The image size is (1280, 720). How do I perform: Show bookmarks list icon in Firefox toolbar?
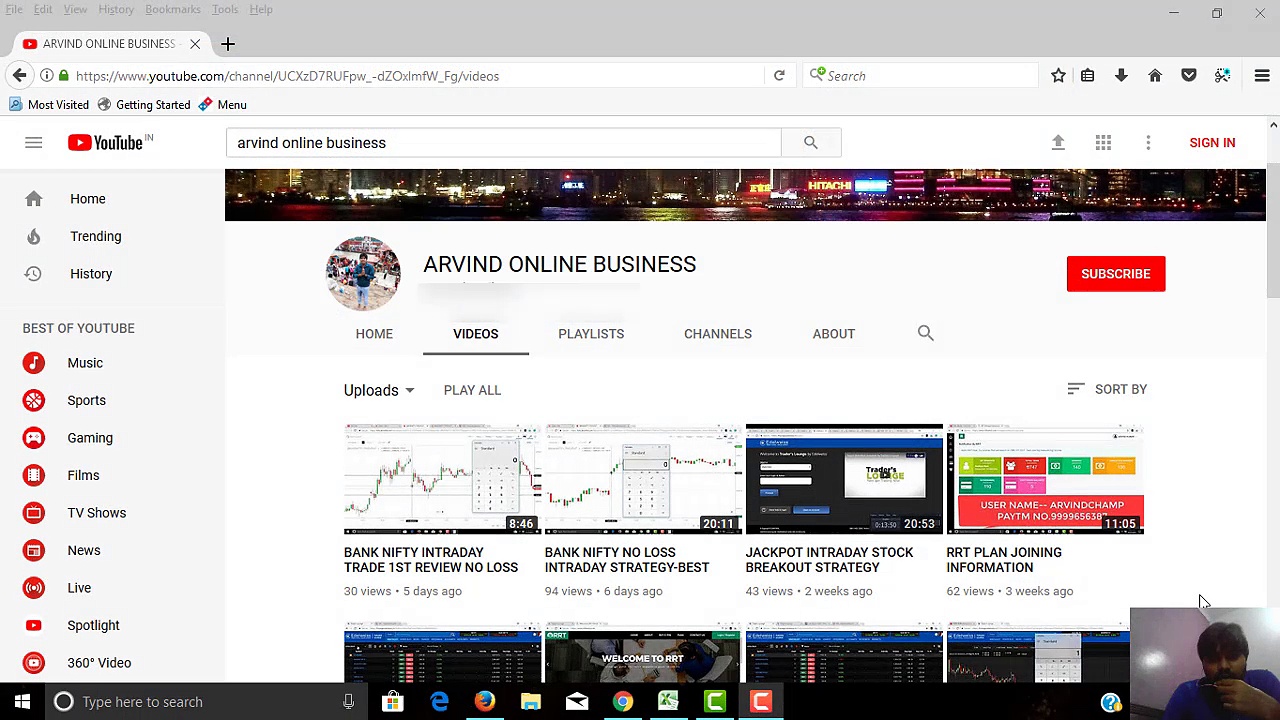[1088, 76]
